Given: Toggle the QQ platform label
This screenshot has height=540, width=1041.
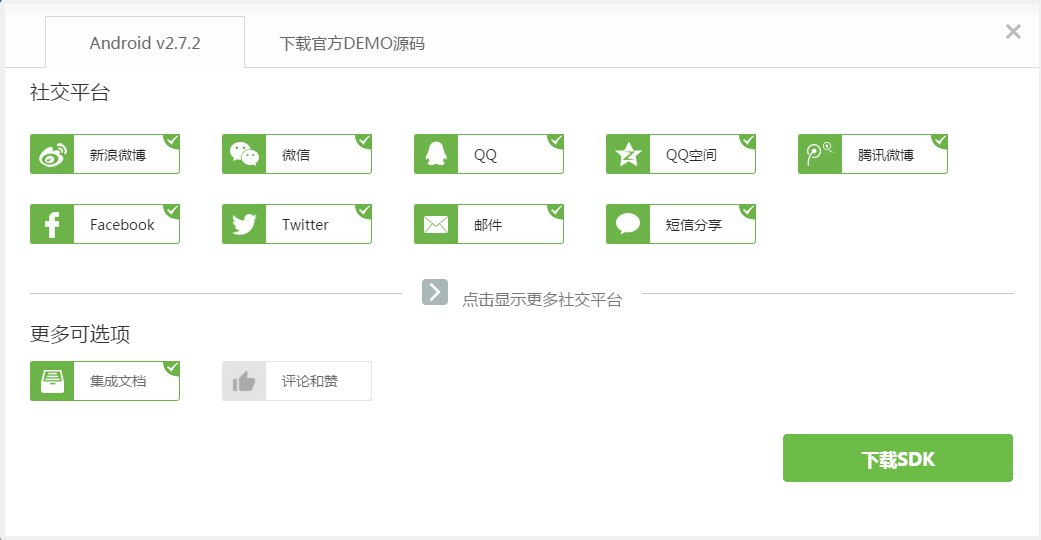Looking at the screenshot, I should pyautogui.click(x=485, y=155).
